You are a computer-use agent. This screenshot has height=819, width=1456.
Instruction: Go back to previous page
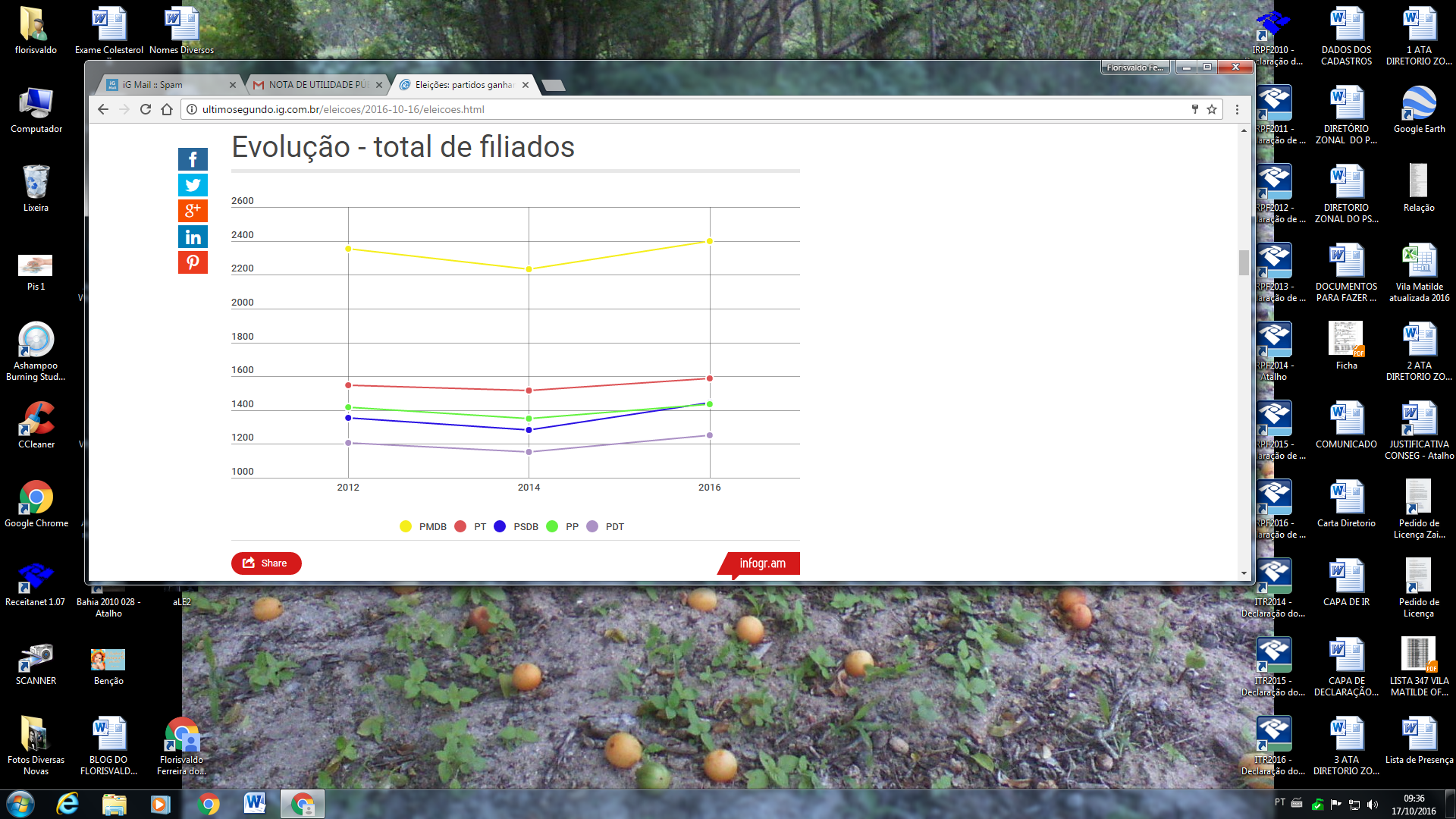(103, 109)
